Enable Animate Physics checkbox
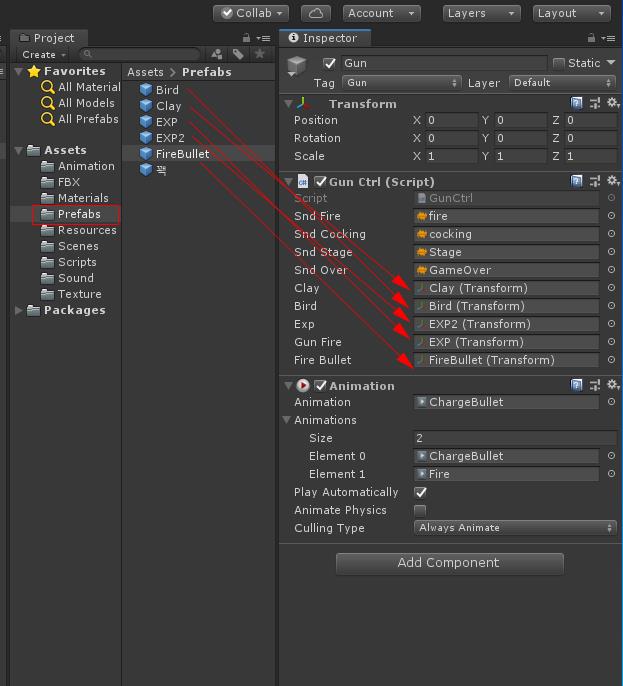The image size is (623, 686). (x=420, y=510)
